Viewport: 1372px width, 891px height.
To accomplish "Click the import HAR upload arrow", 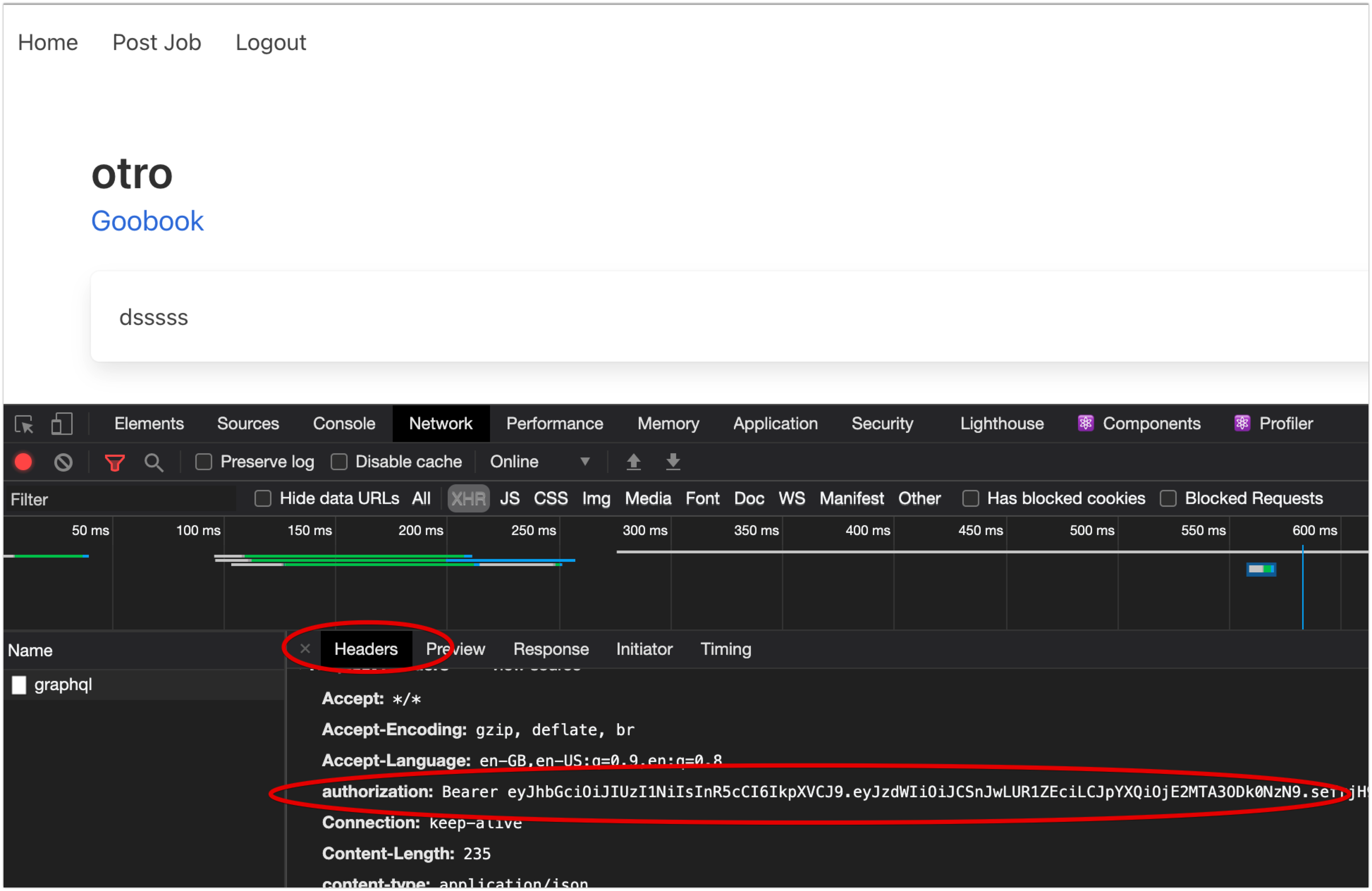I will (x=633, y=462).
